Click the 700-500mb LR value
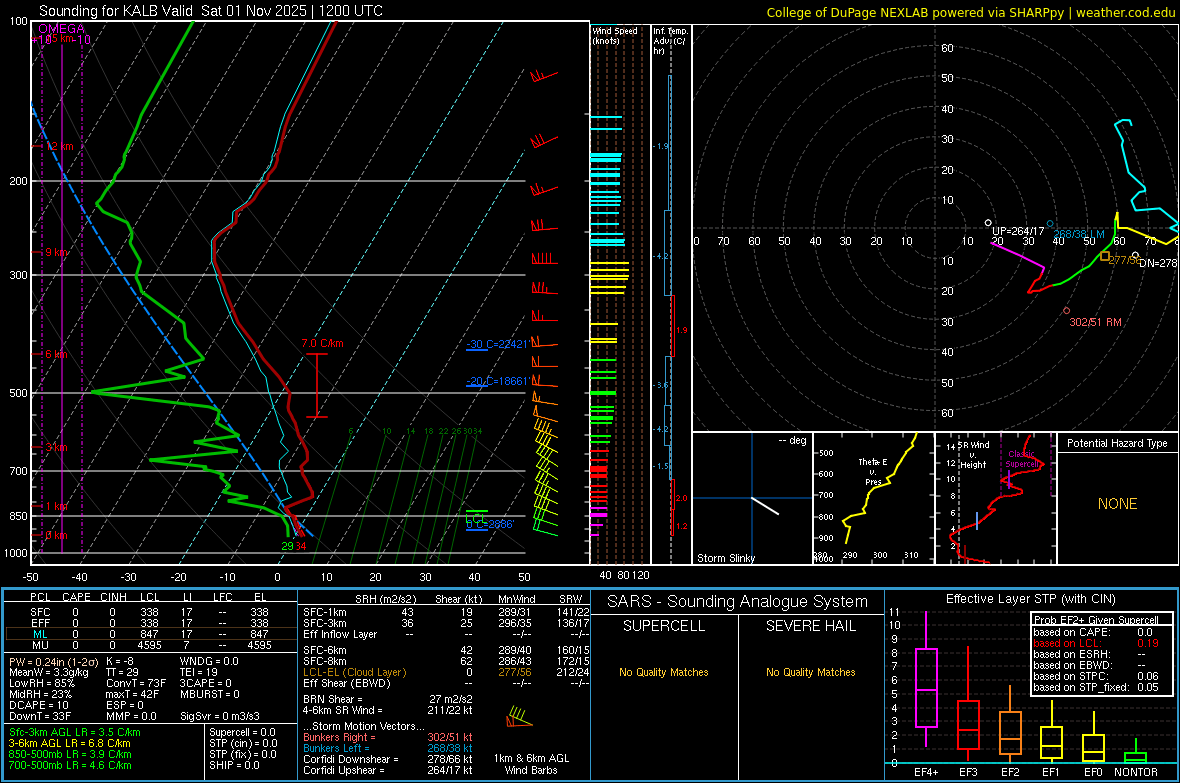 pos(70,765)
